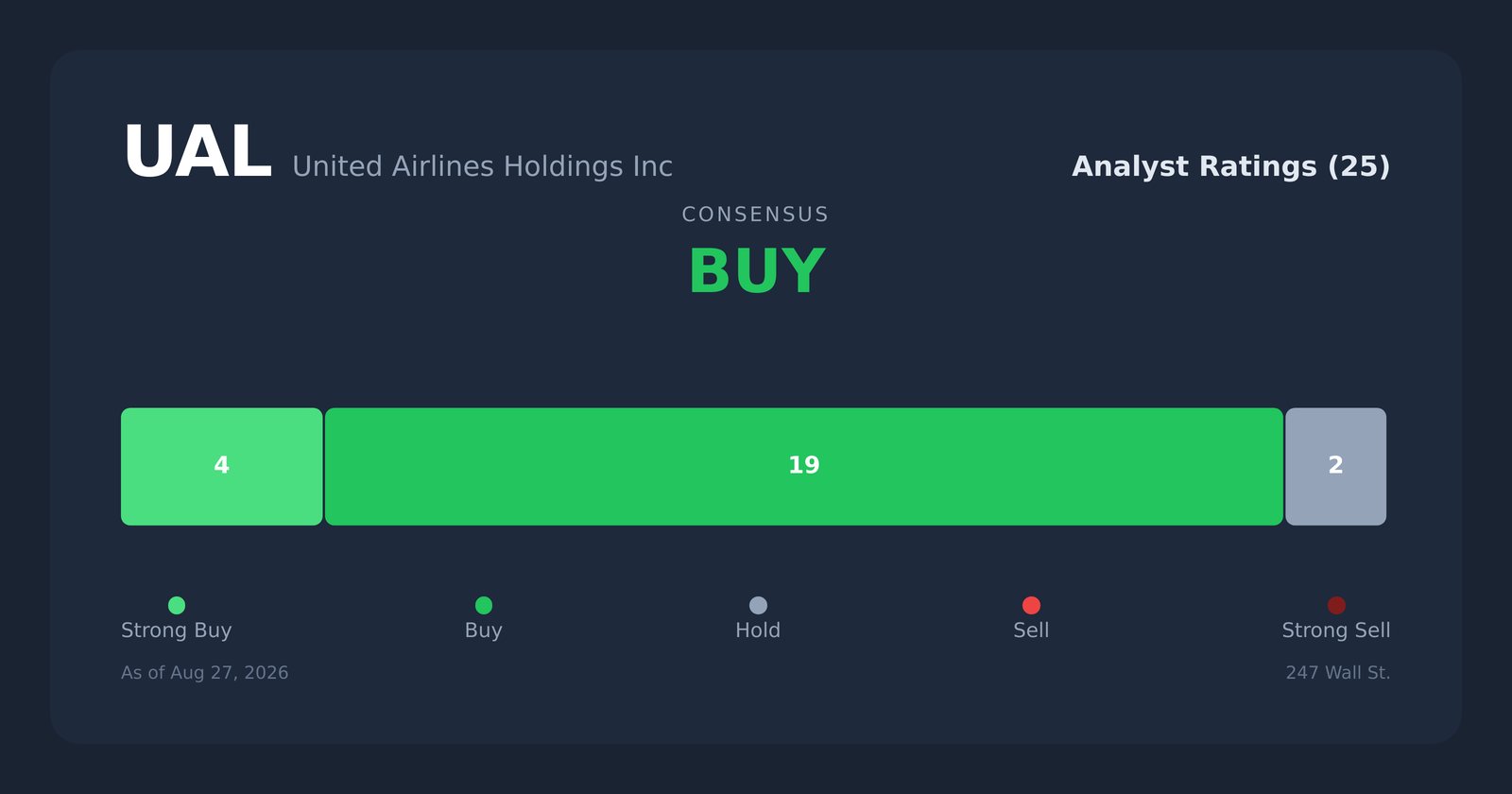Select the Hold bar segment showing 2

click(1336, 467)
